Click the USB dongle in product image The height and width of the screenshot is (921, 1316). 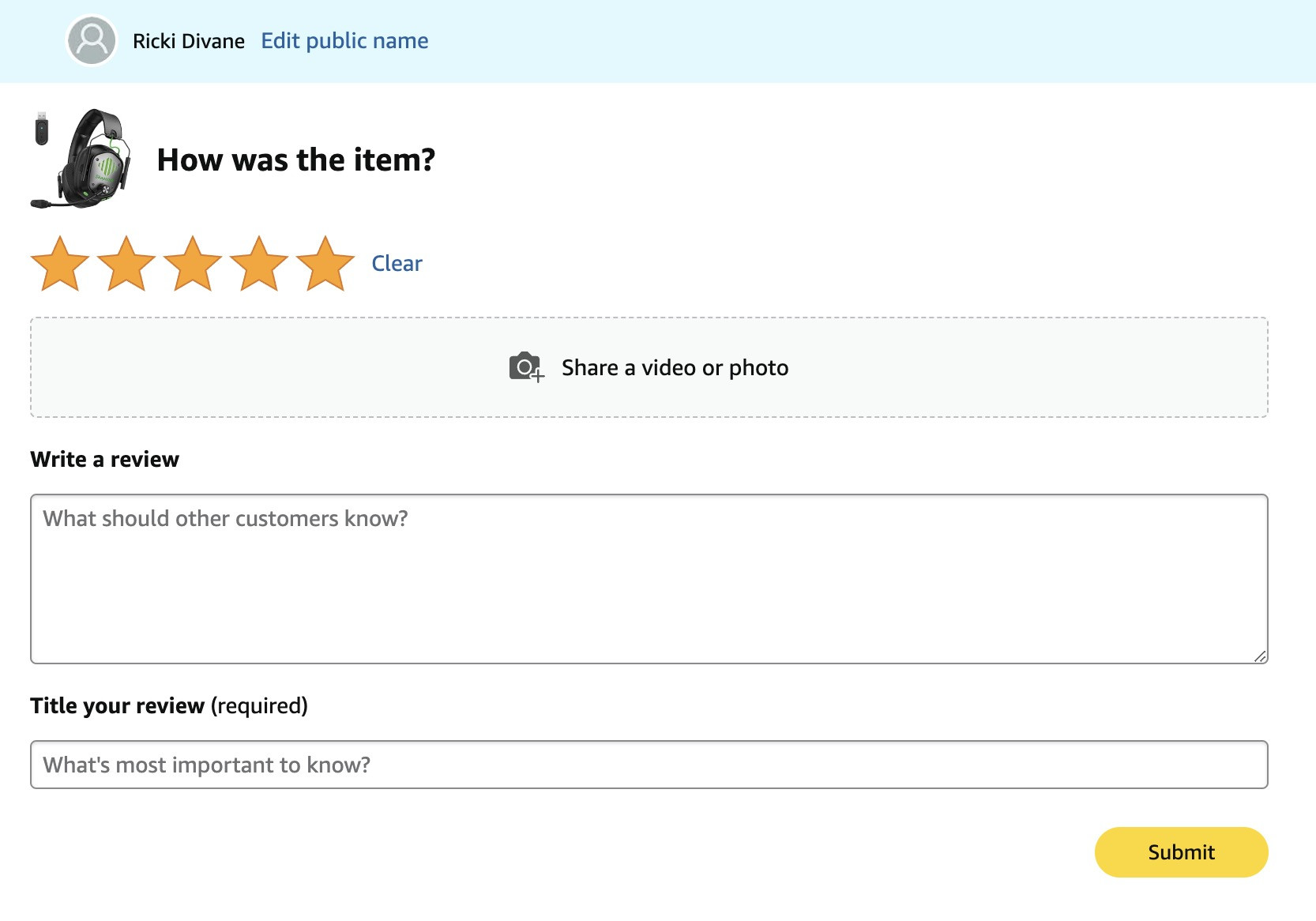click(x=42, y=129)
